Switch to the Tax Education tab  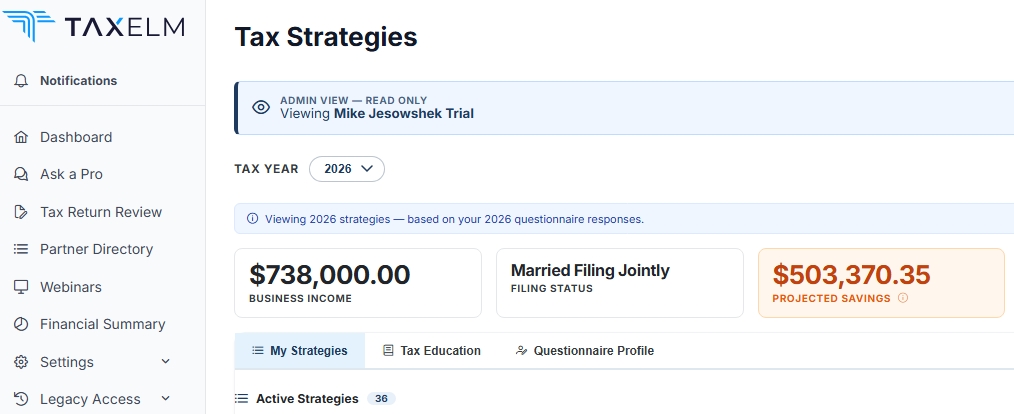click(431, 351)
